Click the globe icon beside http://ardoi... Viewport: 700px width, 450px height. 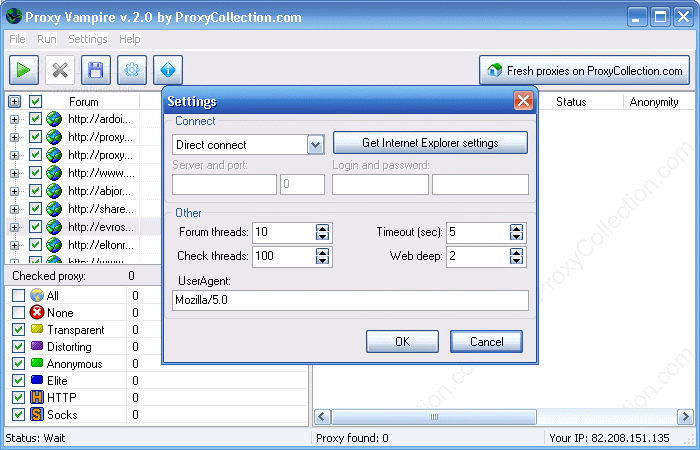point(54,119)
